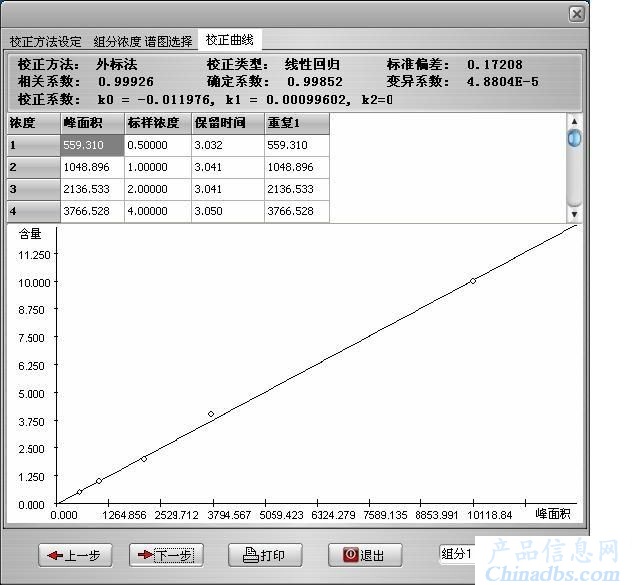640x585 pixels.
Task: Click peak area cell 2136.533 in row 3
Action: click(92, 189)
